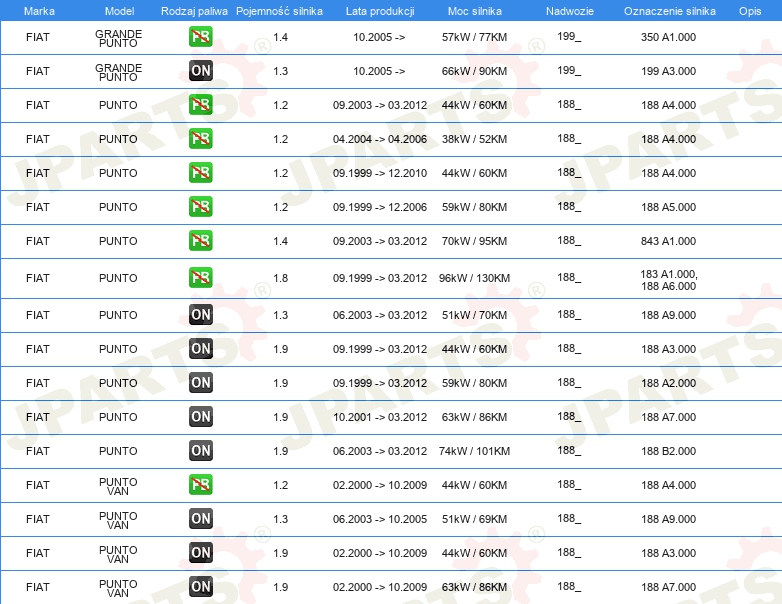Click the power value 51kW / 70KM
Viewport: 782px width, 604px height.
[x=474, y=315]
